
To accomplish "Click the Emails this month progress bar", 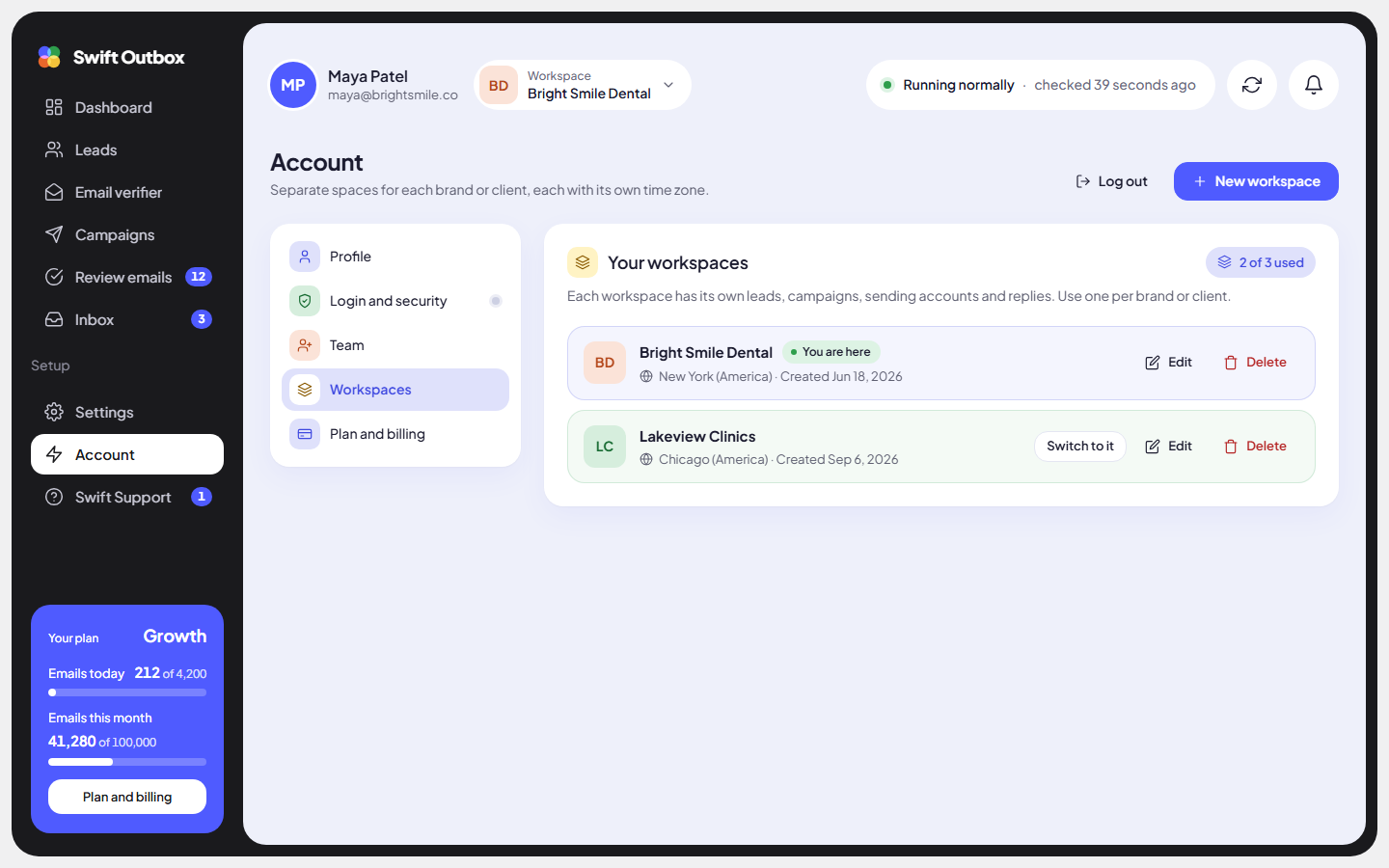I will [127, 762].
